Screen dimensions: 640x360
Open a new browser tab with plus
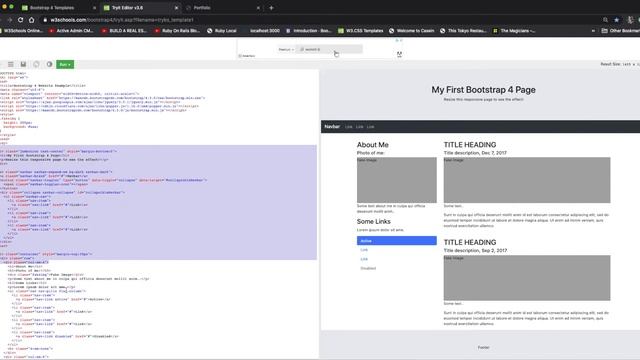(271, 8)
